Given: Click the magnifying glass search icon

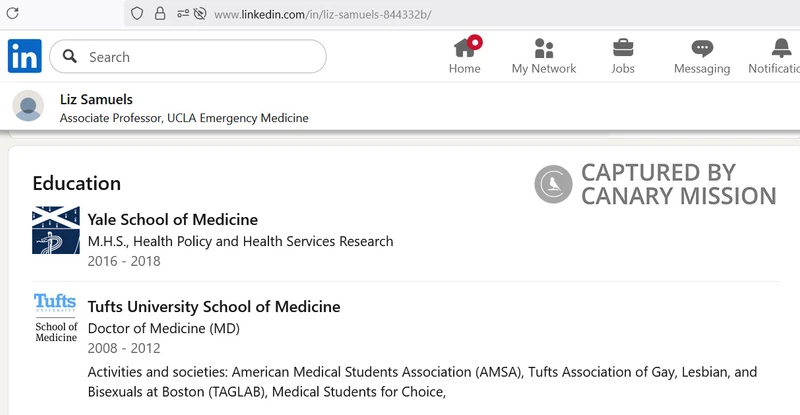Looking at the screenshot, I should (70, 56).
